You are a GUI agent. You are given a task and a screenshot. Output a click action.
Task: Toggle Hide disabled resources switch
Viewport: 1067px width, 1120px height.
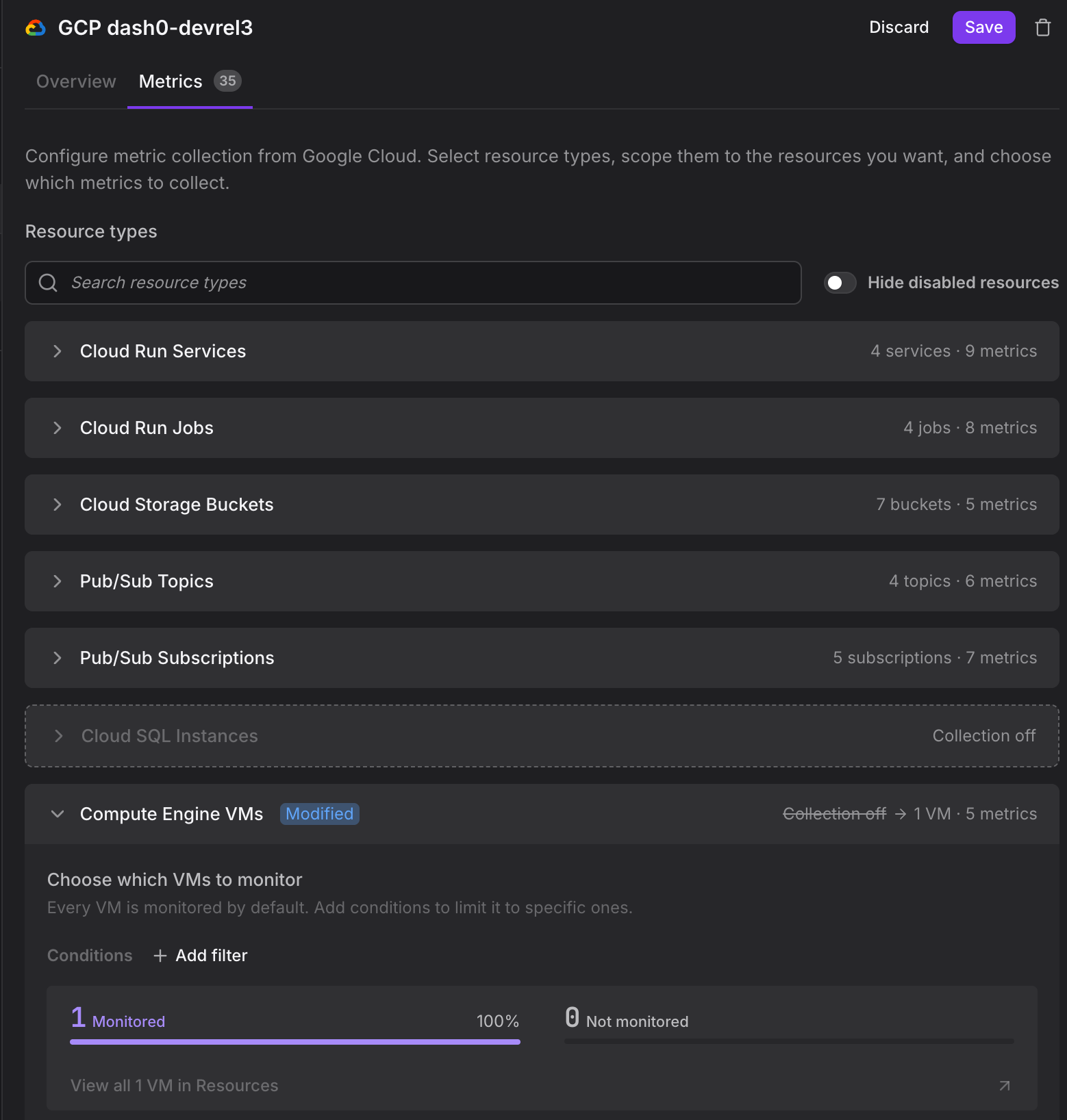(840, 283)
